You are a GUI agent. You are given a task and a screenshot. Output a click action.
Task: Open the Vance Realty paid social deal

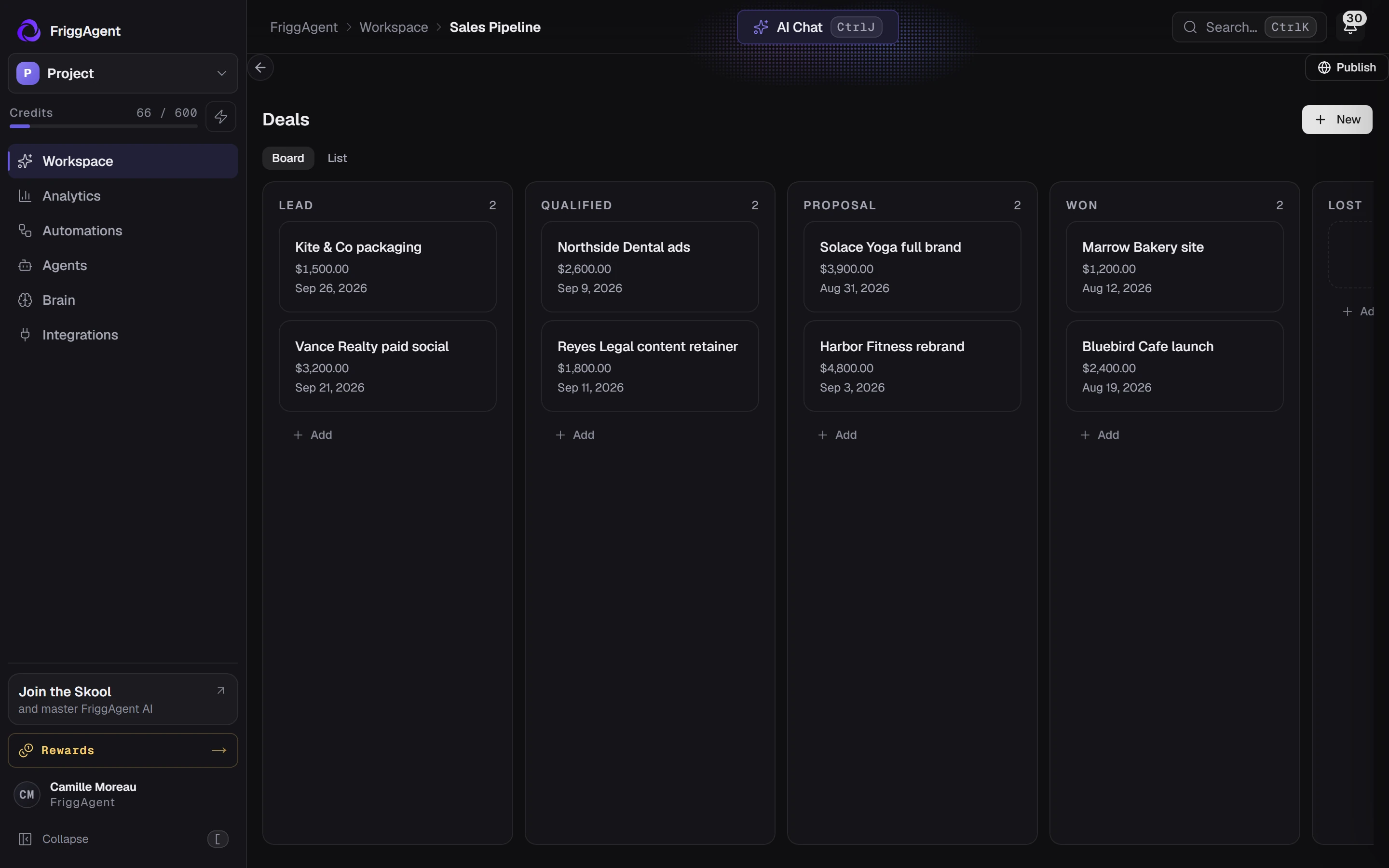click(x=387, y=366)
